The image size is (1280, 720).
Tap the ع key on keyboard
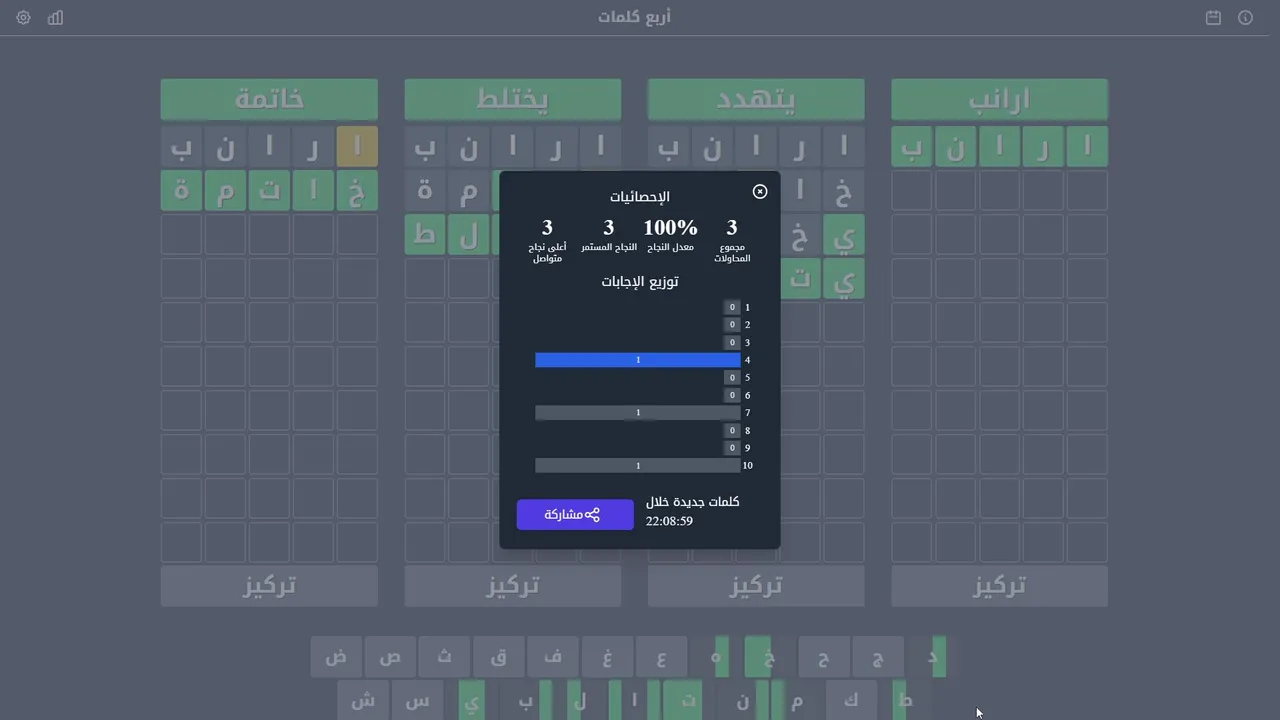(x=661, y=657)
